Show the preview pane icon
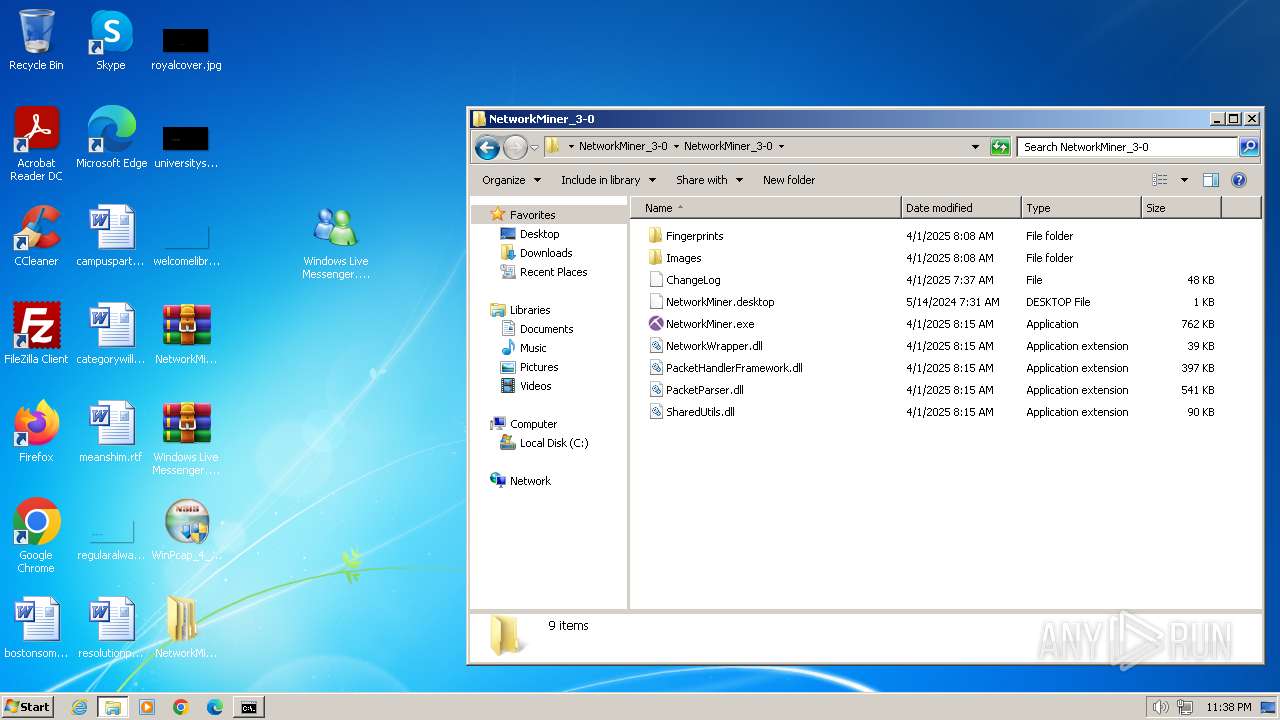 coord(1211,180)
